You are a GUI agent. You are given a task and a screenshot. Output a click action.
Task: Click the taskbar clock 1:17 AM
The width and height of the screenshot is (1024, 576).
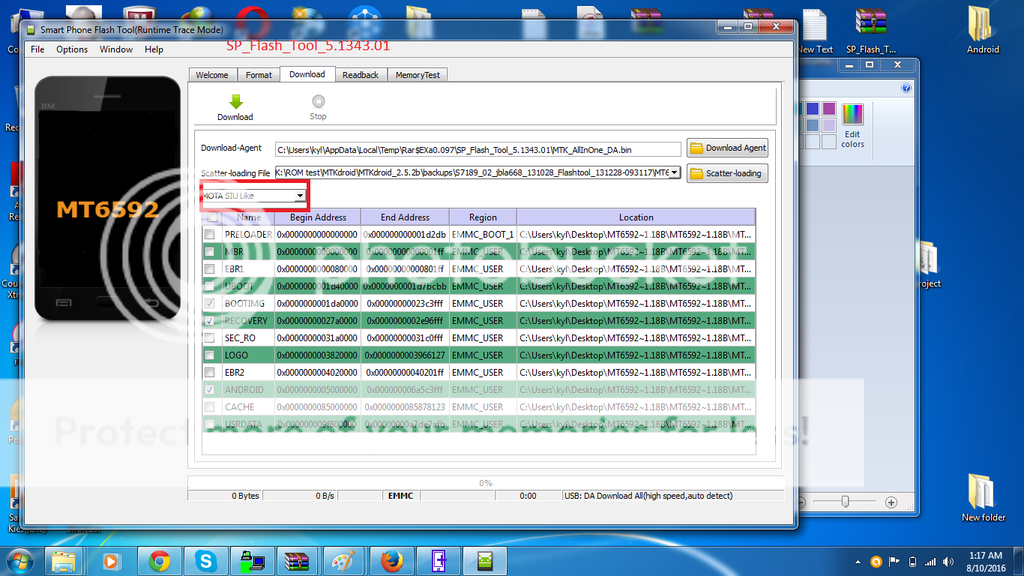click(x=985, y=556)
